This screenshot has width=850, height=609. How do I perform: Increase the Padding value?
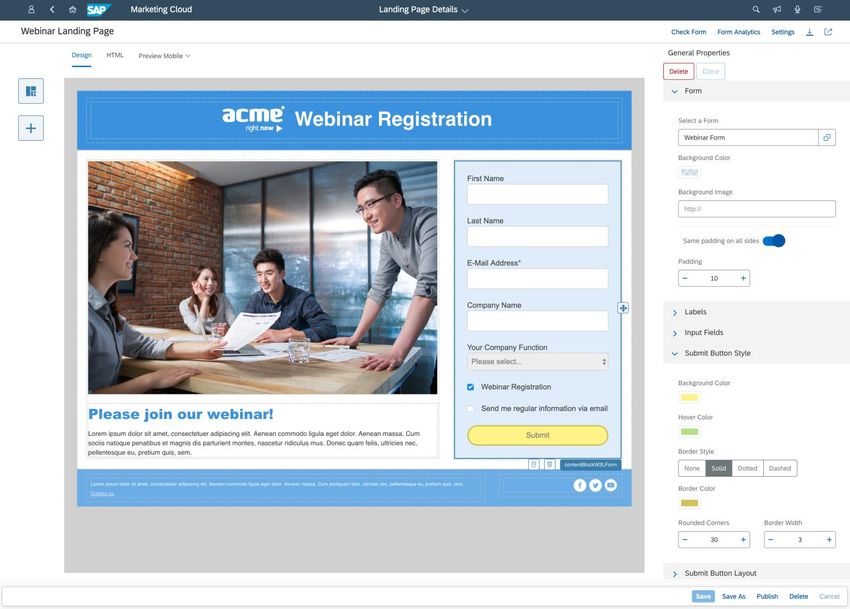[743, 278]
